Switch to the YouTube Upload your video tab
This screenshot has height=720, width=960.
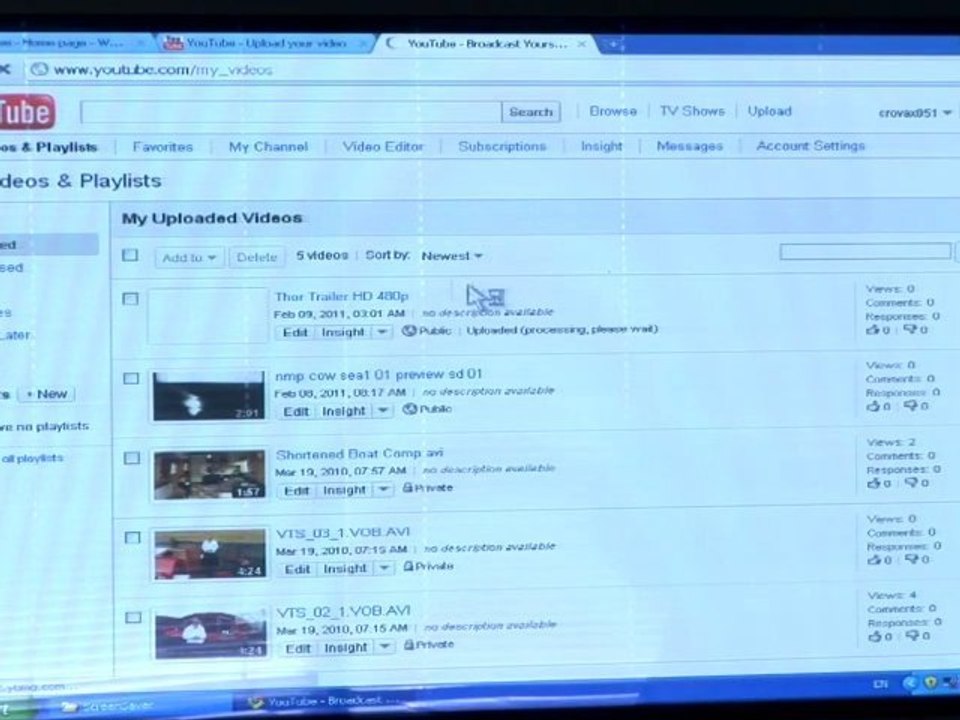click(265, 43)
